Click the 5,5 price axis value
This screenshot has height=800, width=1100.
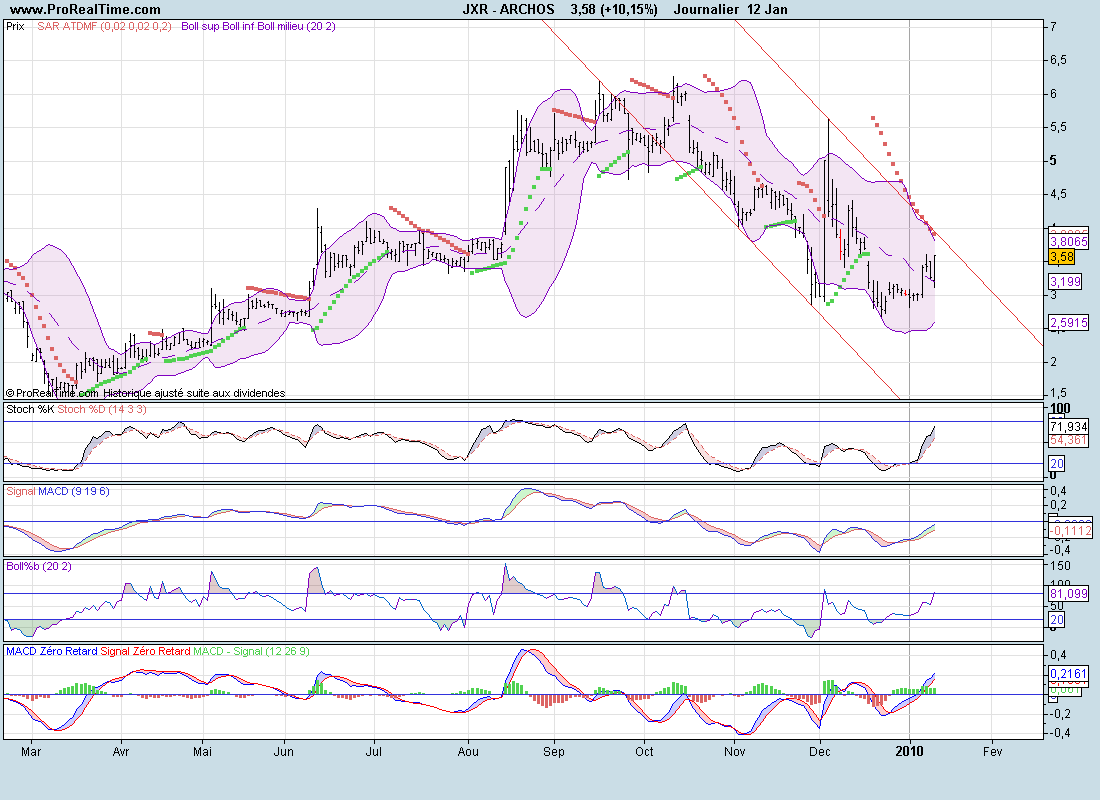pos(1058,127)
